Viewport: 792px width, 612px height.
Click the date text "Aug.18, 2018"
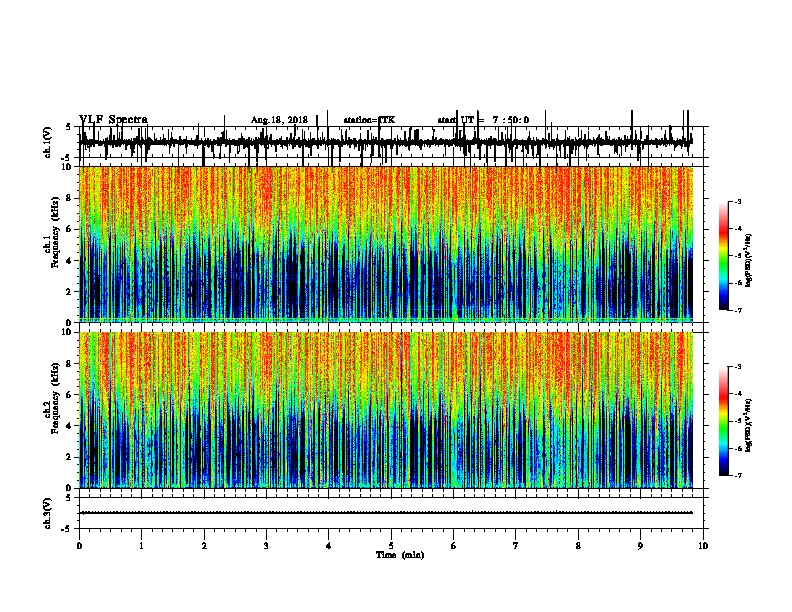point(279,120)
